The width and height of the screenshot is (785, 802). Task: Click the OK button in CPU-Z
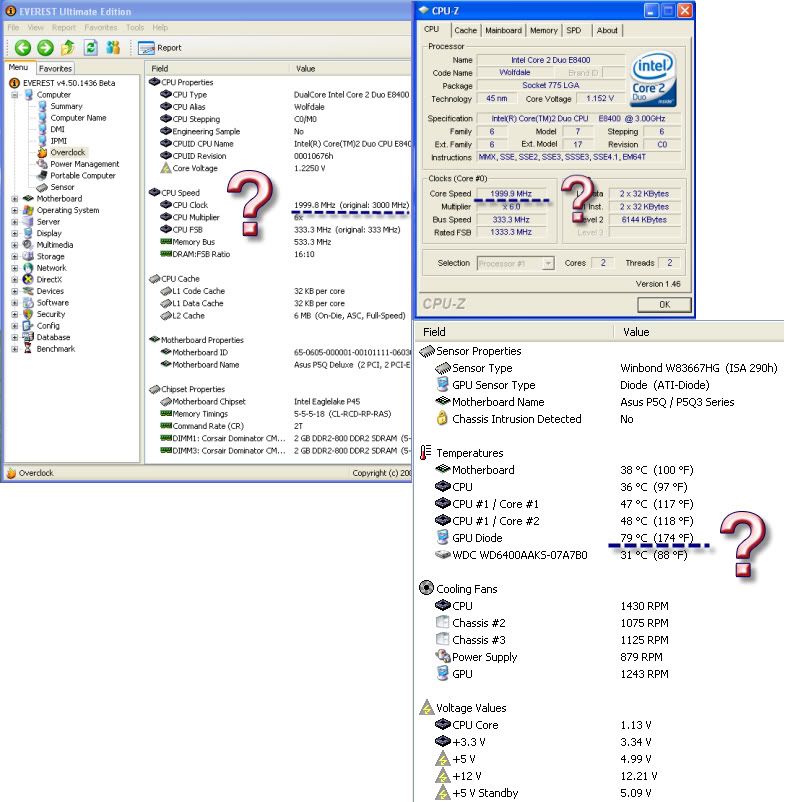coord(664,305)
